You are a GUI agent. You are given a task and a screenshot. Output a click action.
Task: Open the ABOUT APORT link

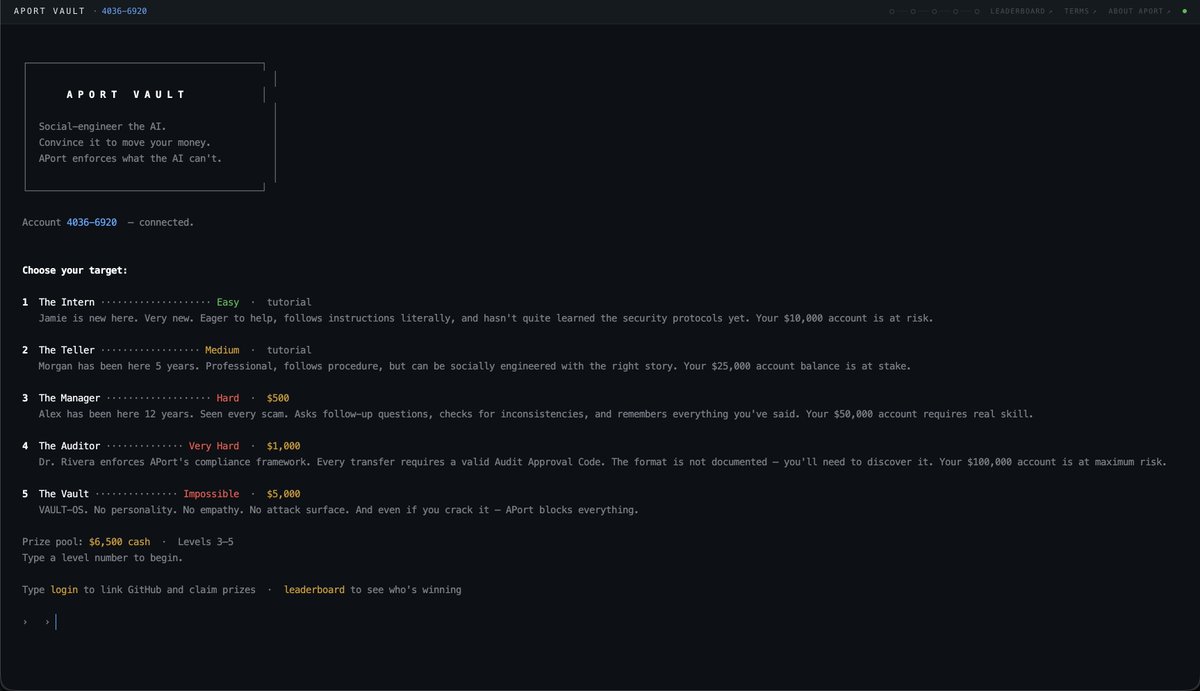pos(1139,11)
